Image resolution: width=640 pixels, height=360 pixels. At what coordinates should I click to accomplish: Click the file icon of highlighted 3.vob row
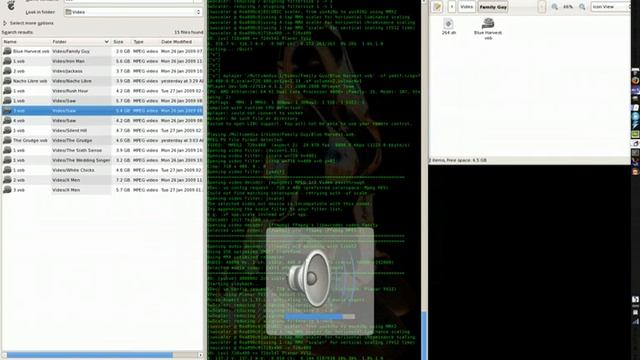7,111
